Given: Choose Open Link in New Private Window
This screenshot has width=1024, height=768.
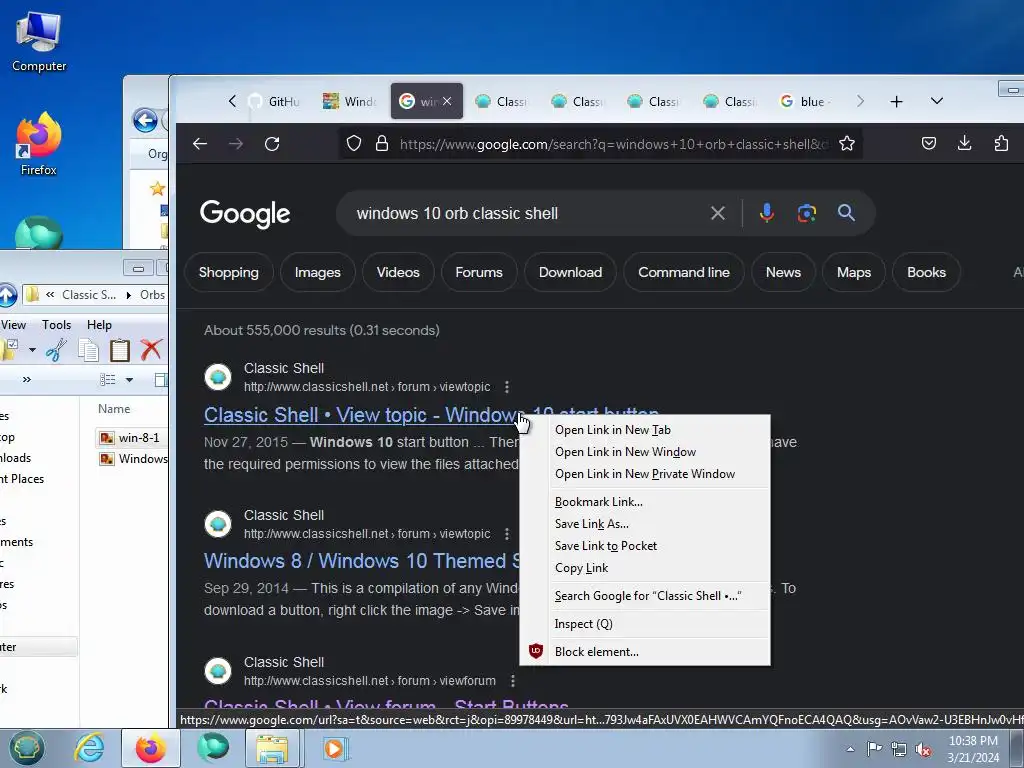Looking at the screenshot, I should click(645, 474).
